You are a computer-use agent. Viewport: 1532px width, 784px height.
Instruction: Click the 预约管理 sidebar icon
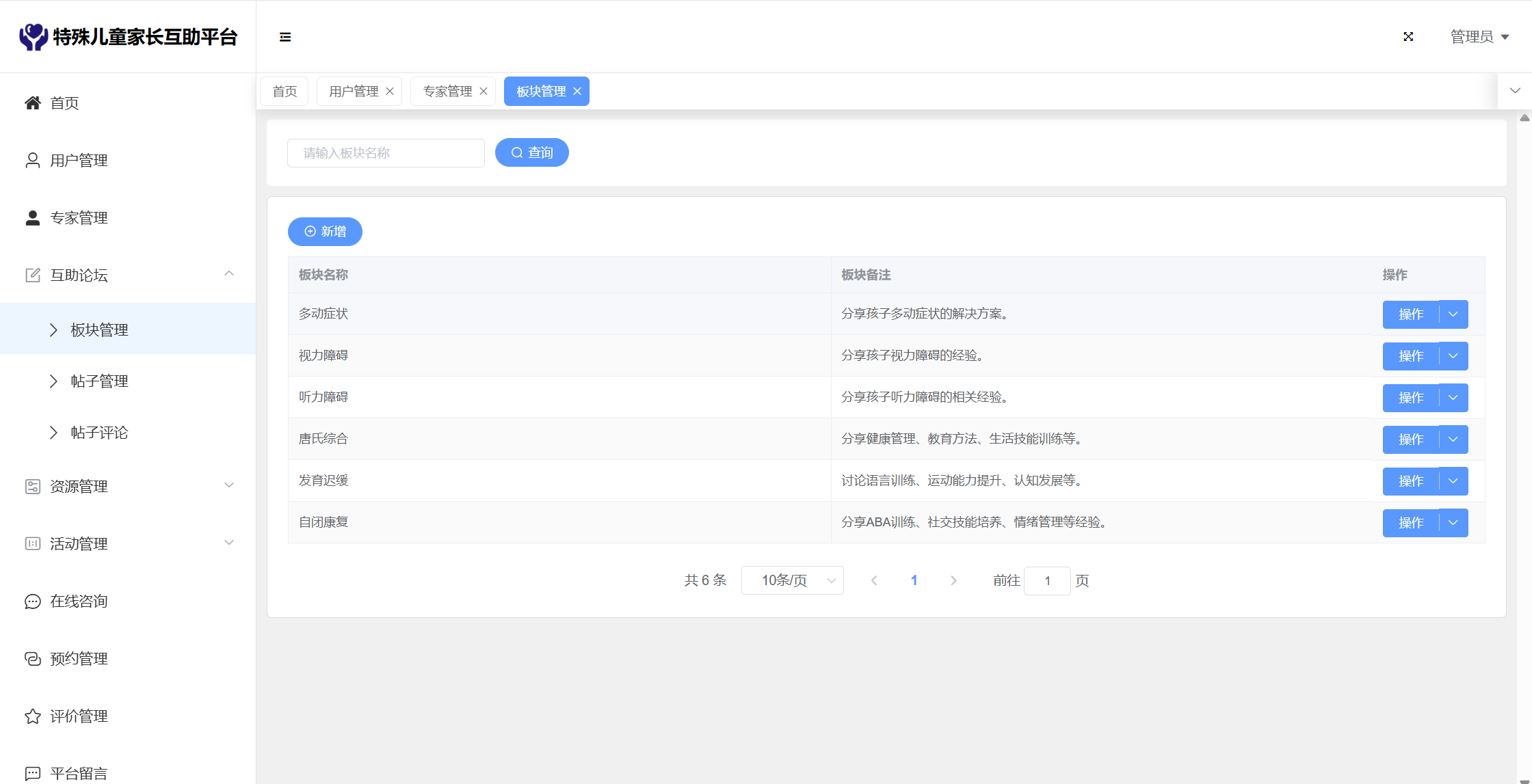click(x=32, y=659)
